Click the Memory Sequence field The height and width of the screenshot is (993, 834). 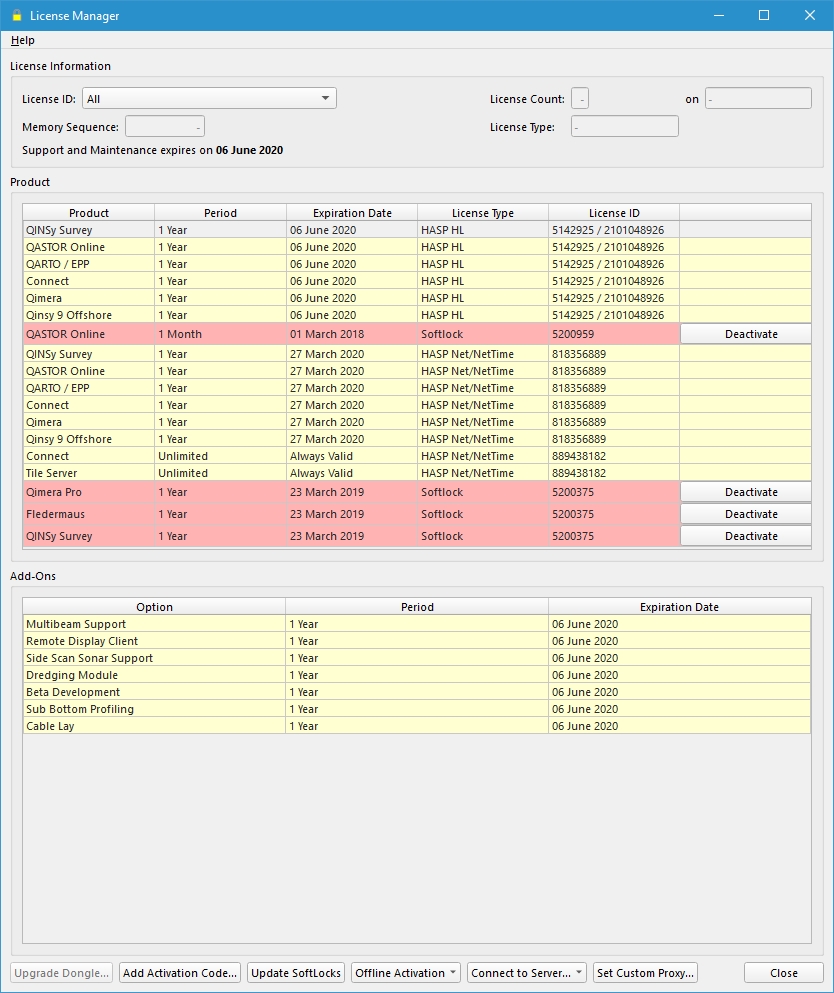(165, 127)
